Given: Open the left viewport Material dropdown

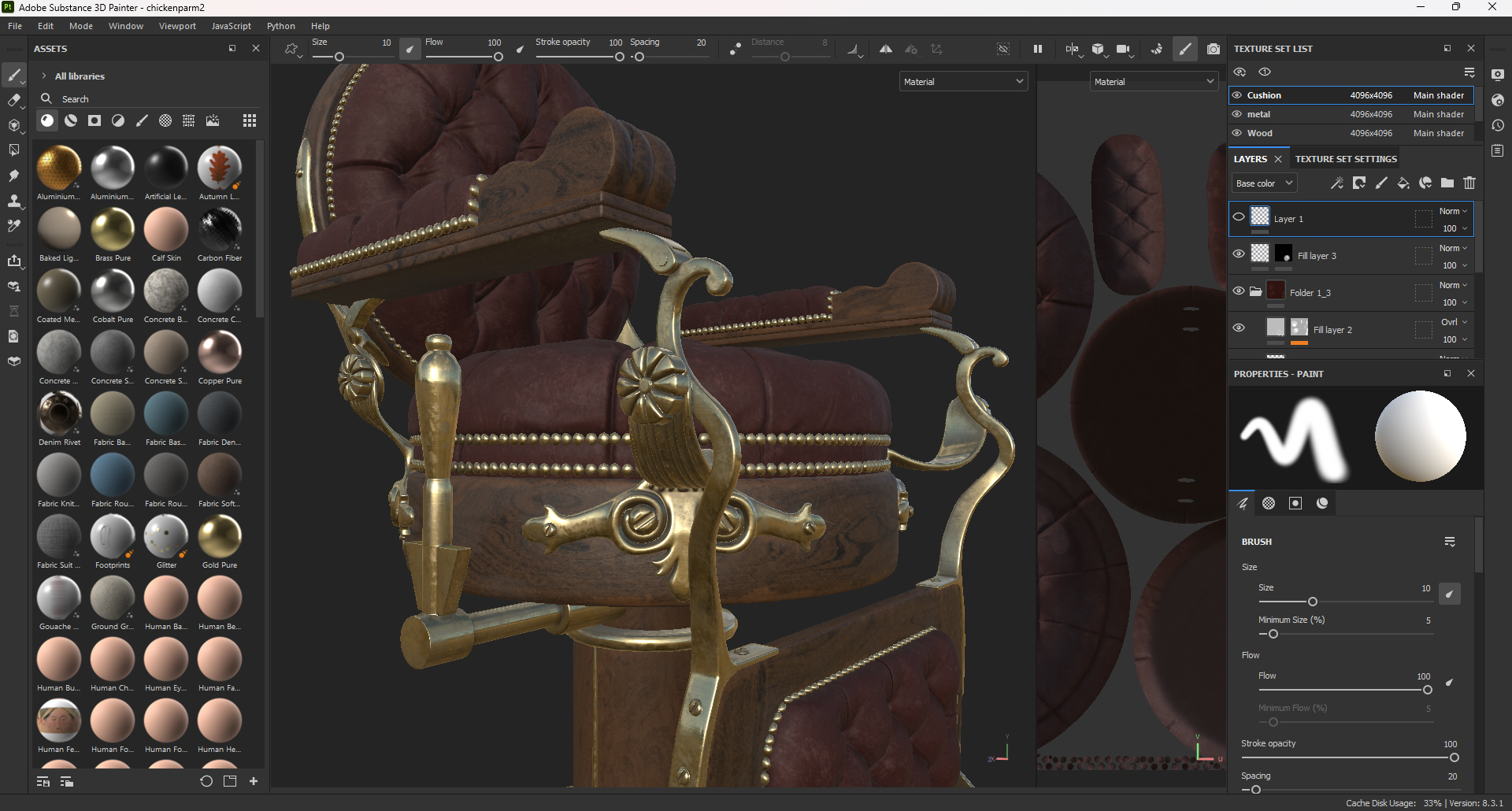Looking at the screenshot, I should pos(963,82).
